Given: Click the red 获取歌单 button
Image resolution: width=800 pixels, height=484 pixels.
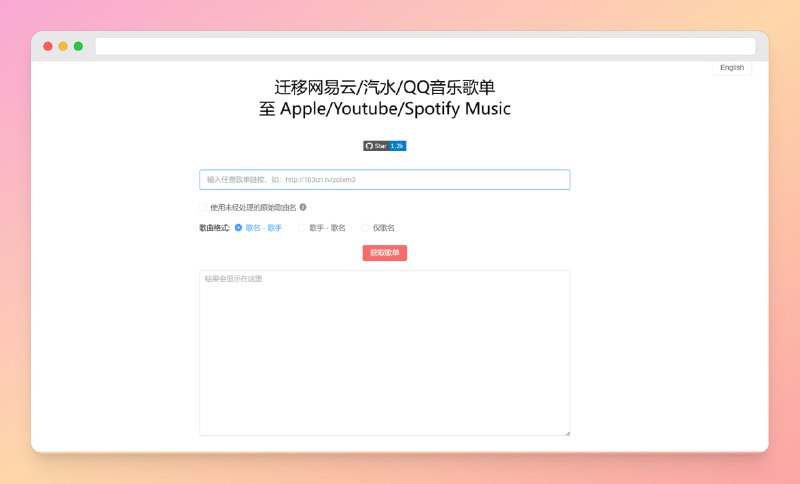Looking at the screenshot, I should click(x=385, y=253).
